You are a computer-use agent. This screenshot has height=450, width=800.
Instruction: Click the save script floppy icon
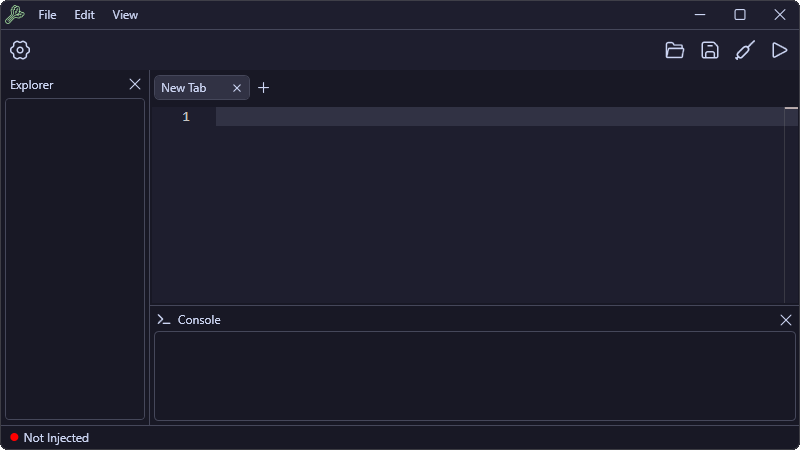[710, 50]
